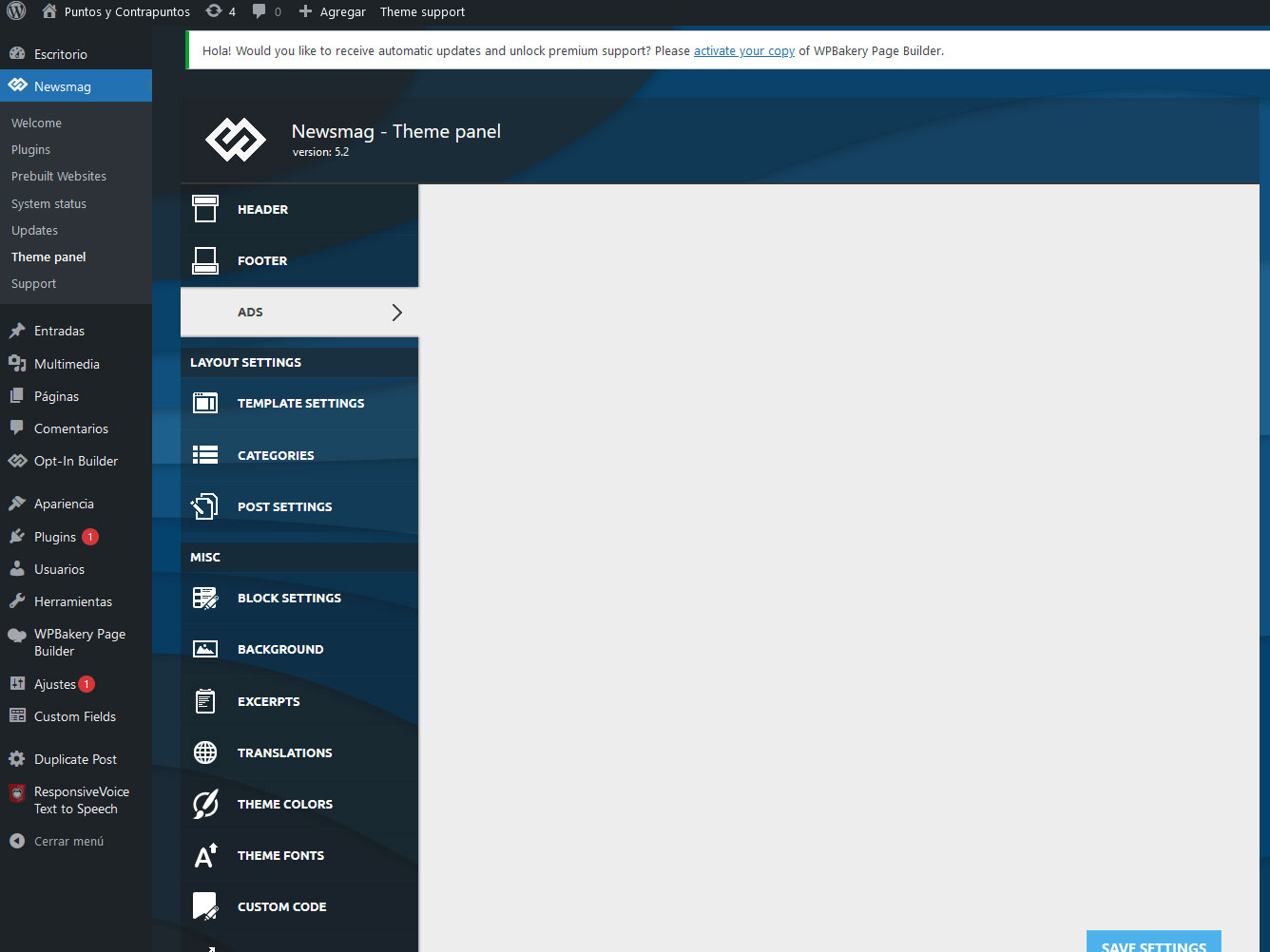Click the Apariencia paintbrush icon

pos(17,504)
